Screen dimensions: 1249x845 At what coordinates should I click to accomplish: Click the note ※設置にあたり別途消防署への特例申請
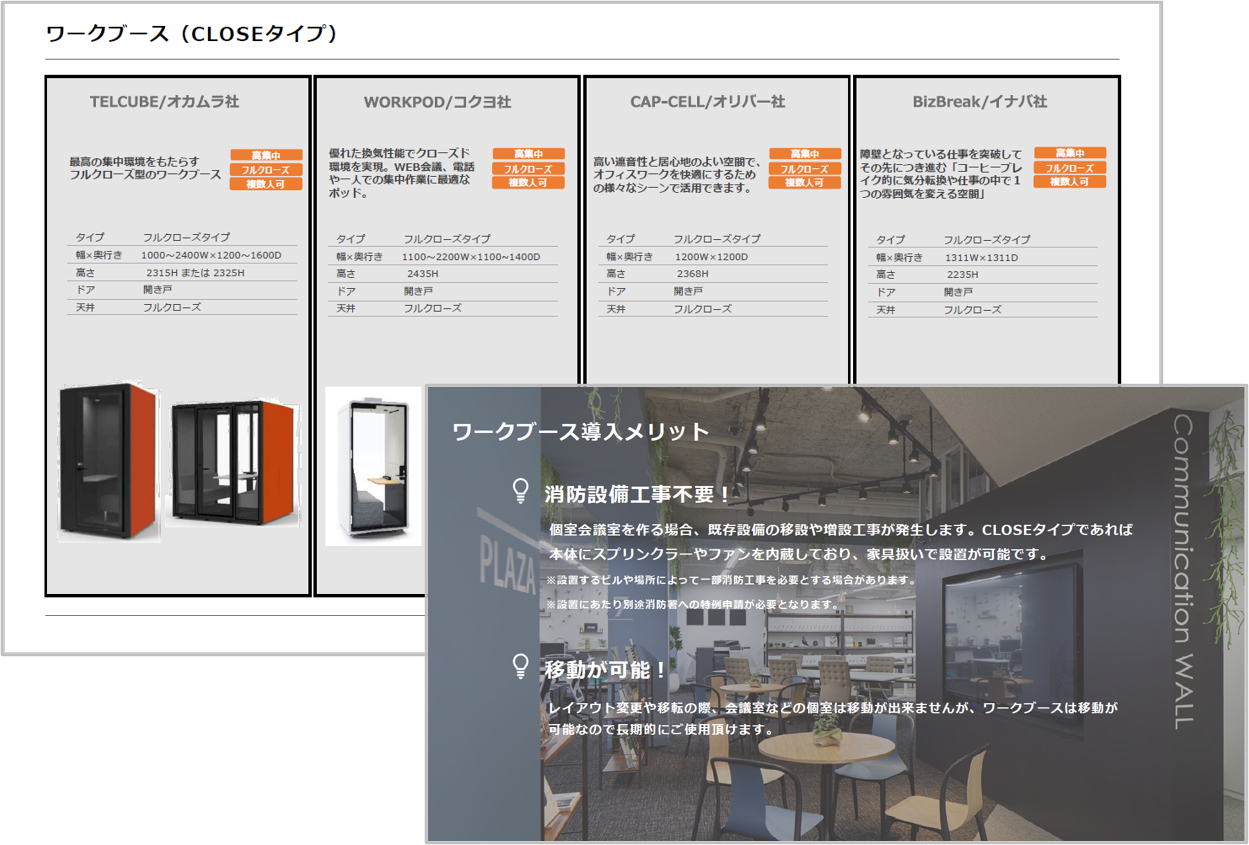coord(693,605)
